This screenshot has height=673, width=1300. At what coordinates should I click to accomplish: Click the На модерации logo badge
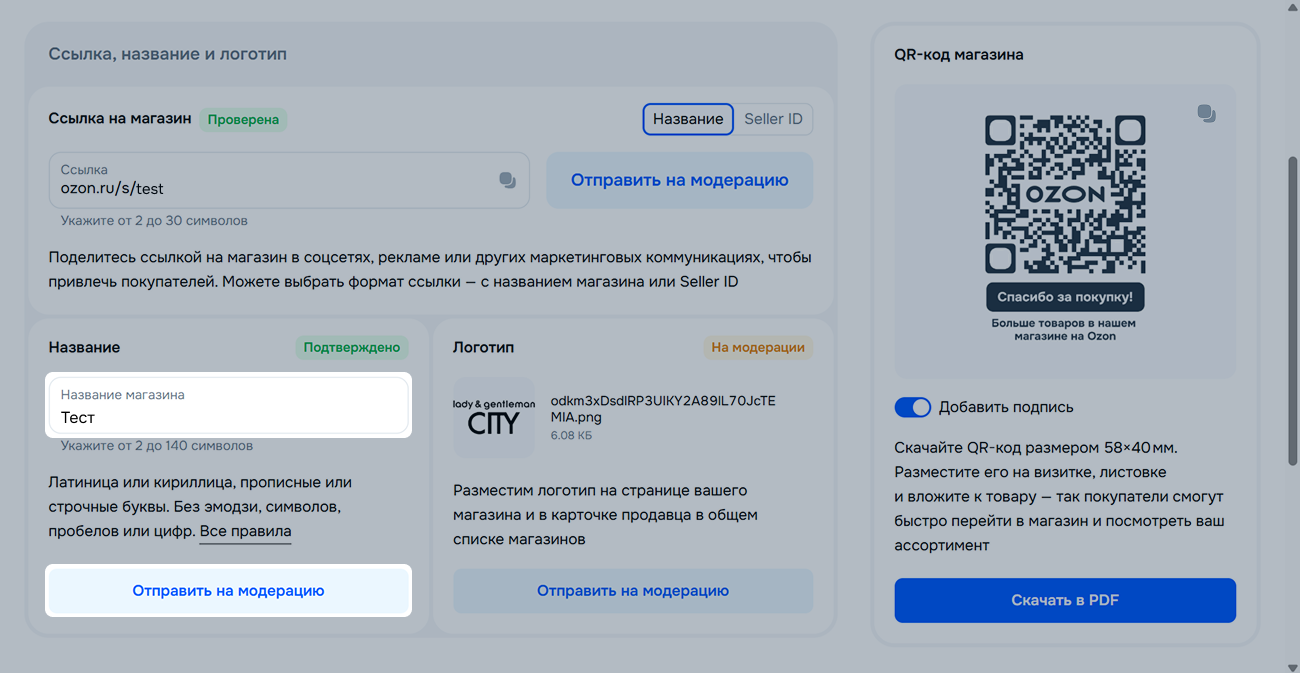coord(757,347)
